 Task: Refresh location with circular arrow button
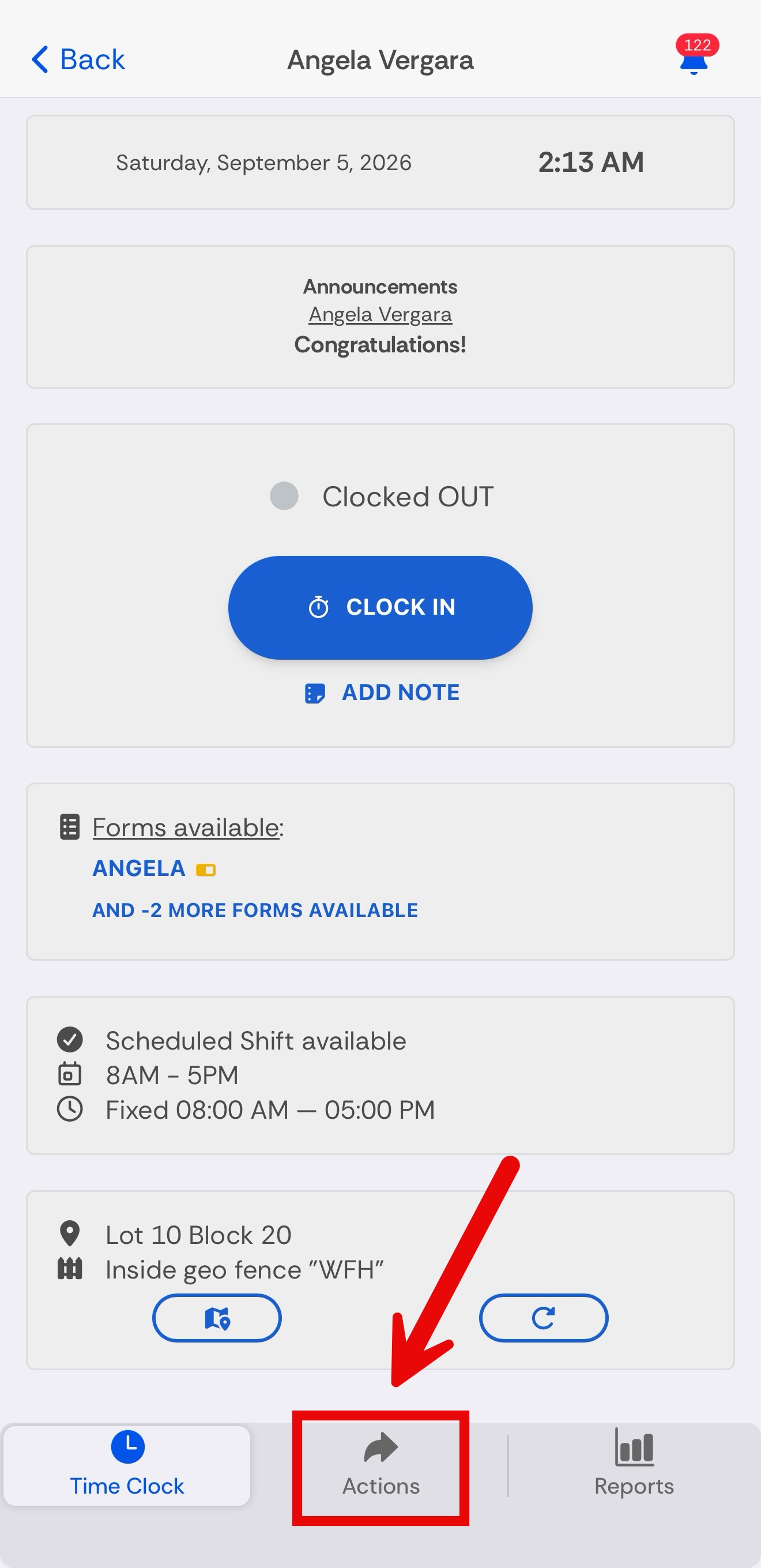click(x=543, y=1318)
